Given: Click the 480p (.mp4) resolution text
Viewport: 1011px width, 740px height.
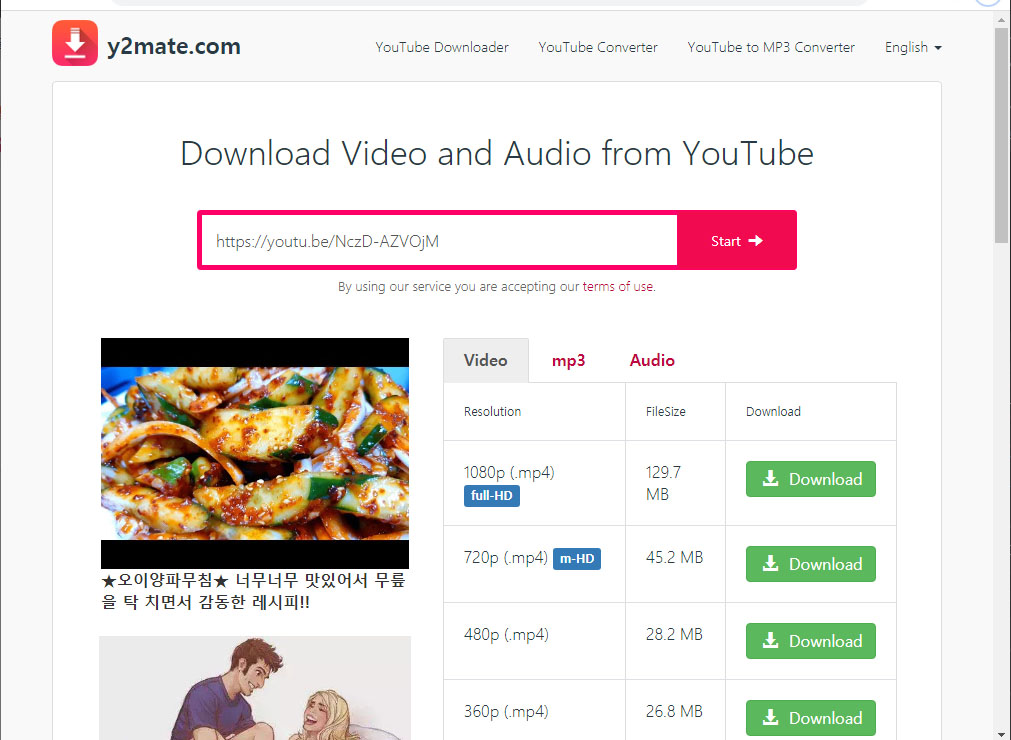Looking at the screenshot, I should click(x=506, y=635).
